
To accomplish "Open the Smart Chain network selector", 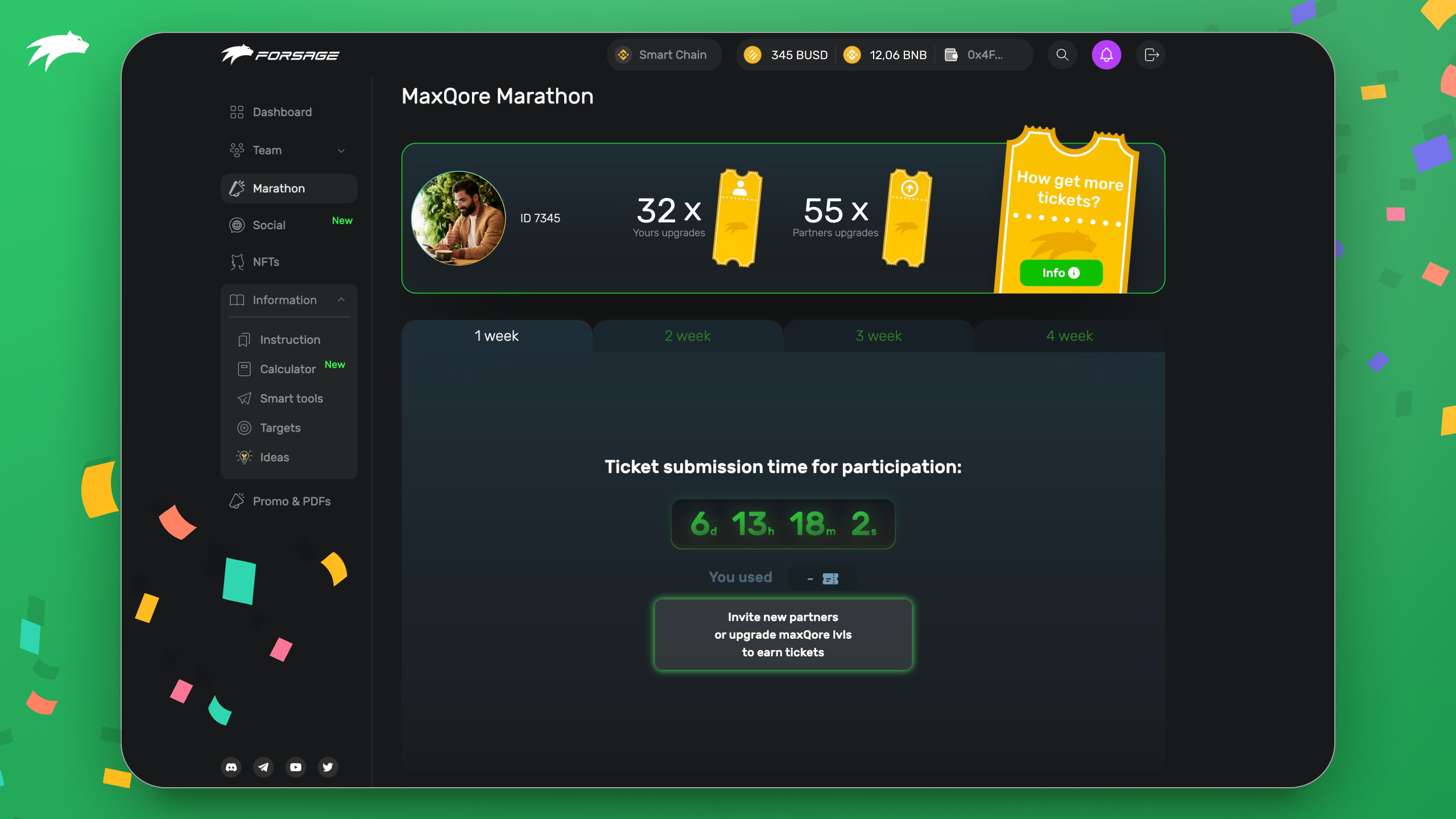I will 664,55.
